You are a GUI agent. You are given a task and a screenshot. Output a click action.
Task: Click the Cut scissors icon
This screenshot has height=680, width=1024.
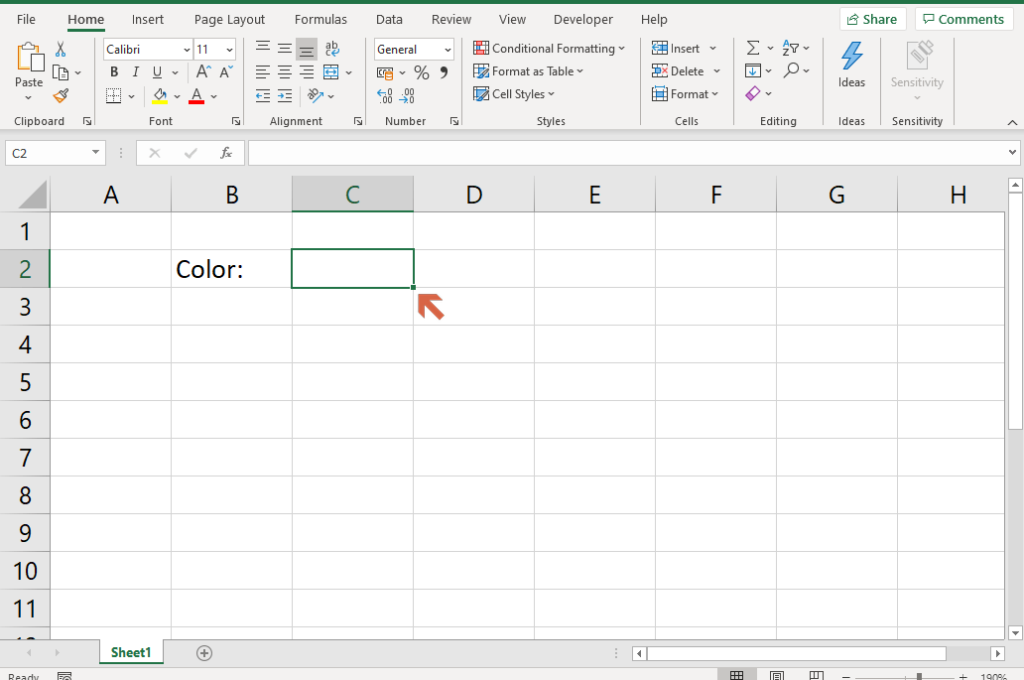pos(60,49)
